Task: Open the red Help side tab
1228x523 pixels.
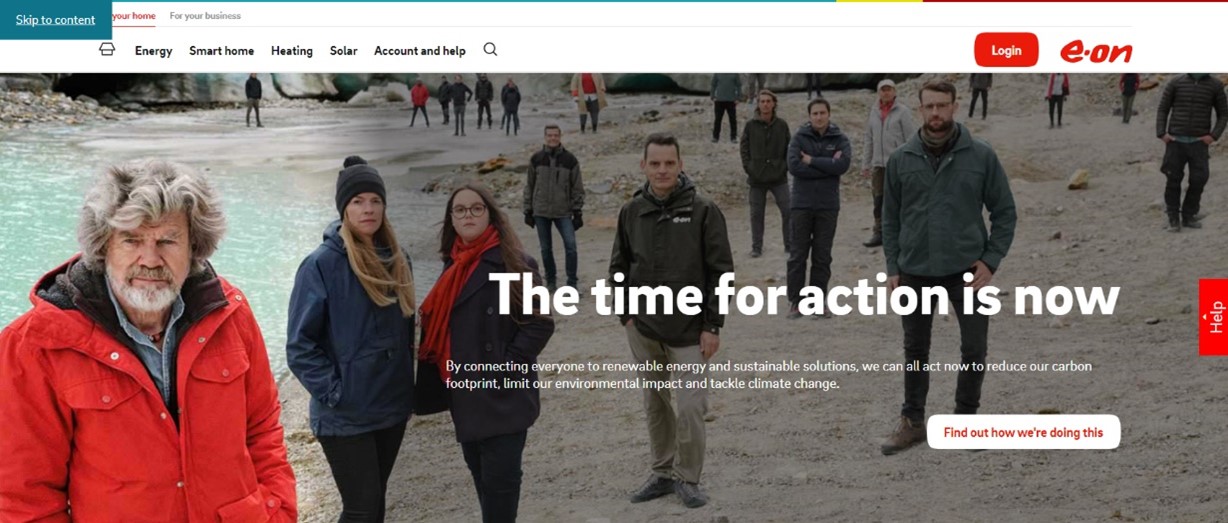Action: coord(1214,317)
